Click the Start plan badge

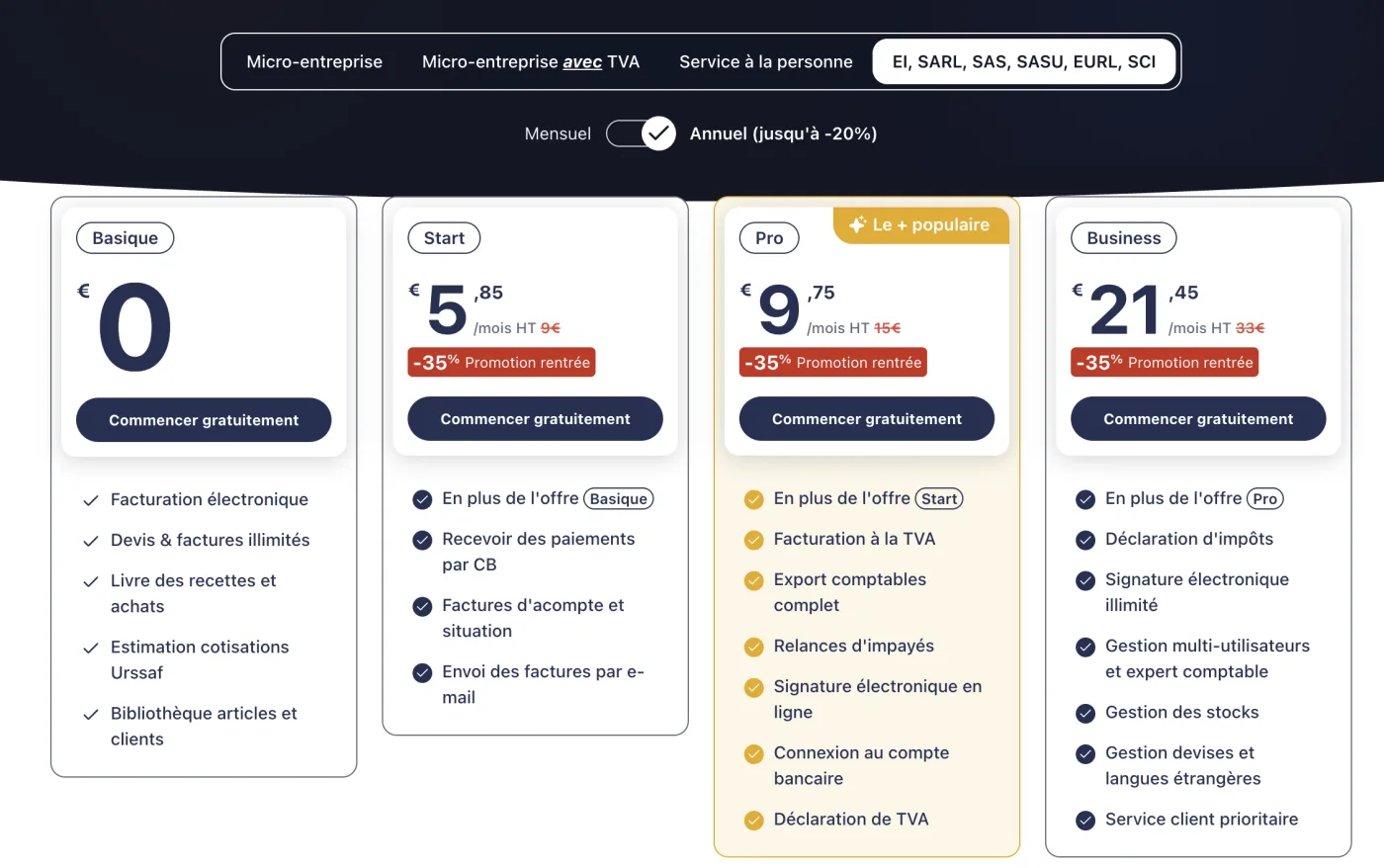click(x=444, y=238)
